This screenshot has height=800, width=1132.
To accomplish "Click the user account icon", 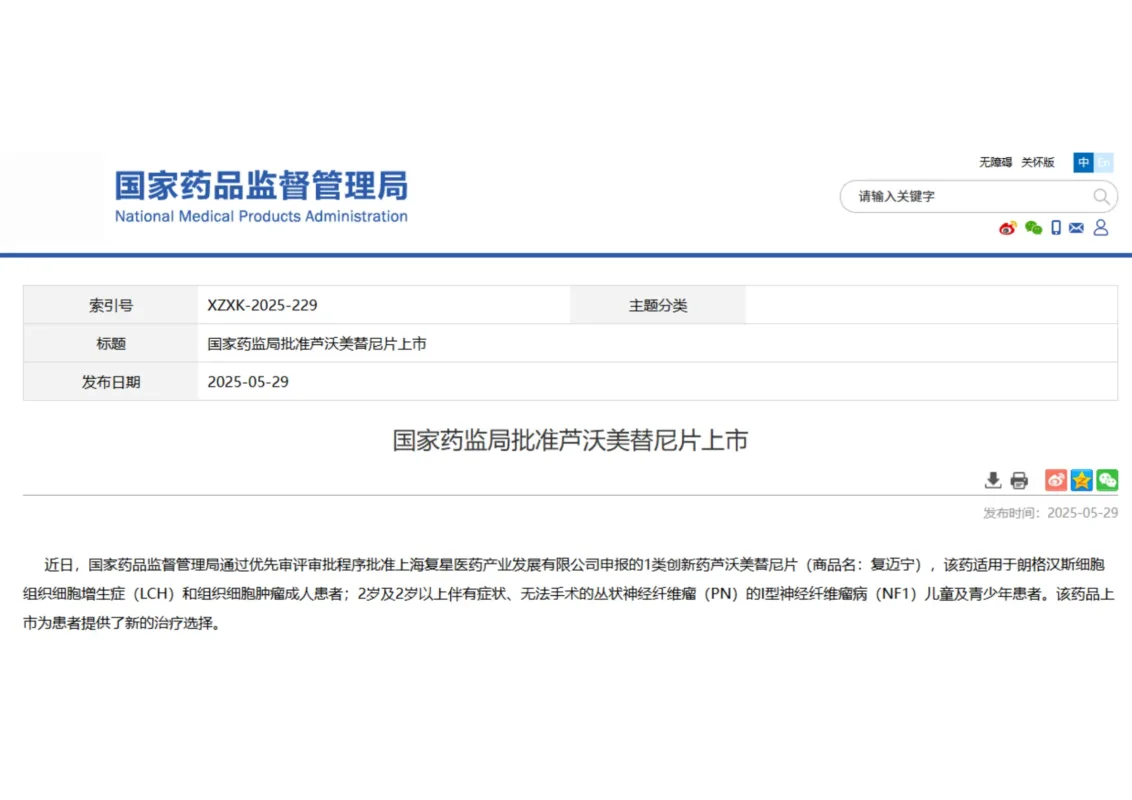I will pyautogui.click(x=1101, y=228).
